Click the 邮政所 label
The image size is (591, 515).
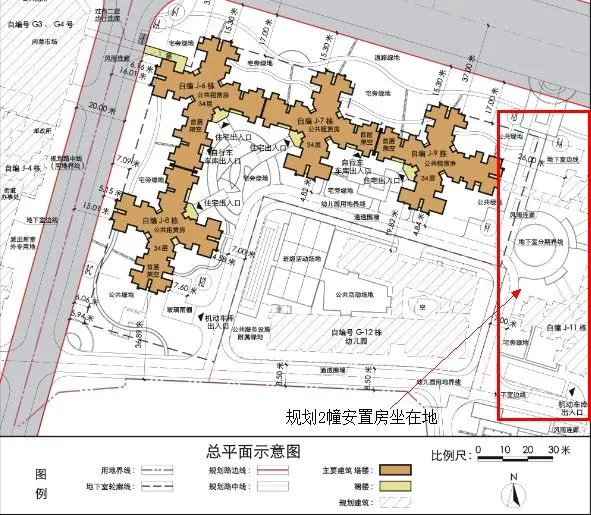[x=42, y=131]
